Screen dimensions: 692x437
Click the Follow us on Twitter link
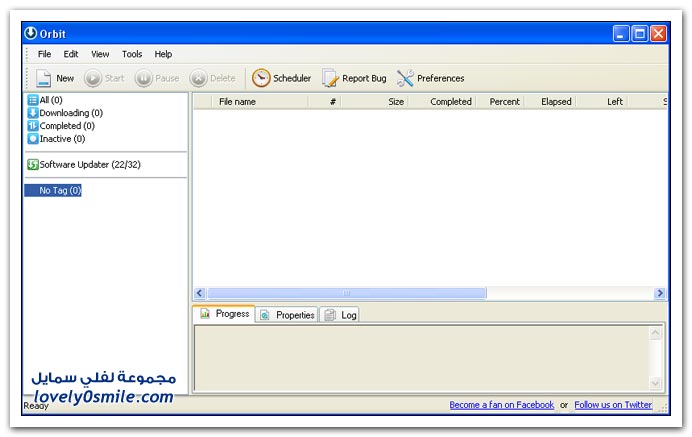click(x=613, y=405)
